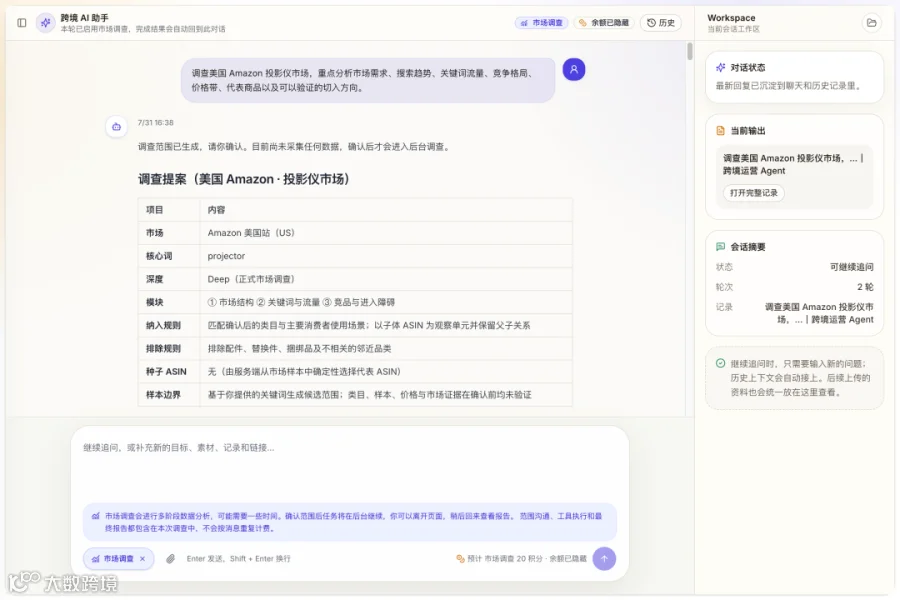Click the user message bubble about Amazon 投影仪市场
900x600 pixels.
[368, 80]
